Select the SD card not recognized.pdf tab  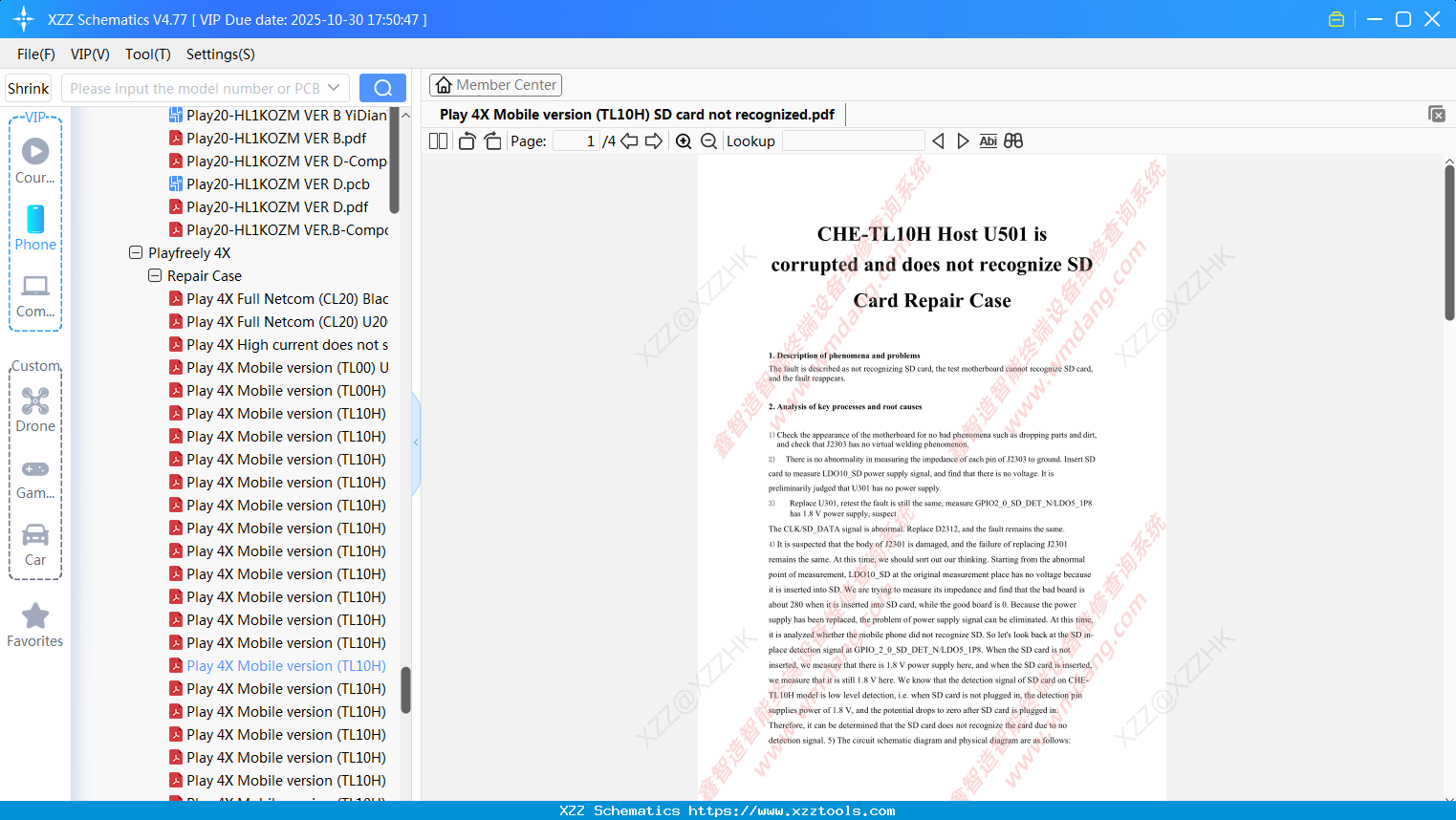(x=638, y=115)
